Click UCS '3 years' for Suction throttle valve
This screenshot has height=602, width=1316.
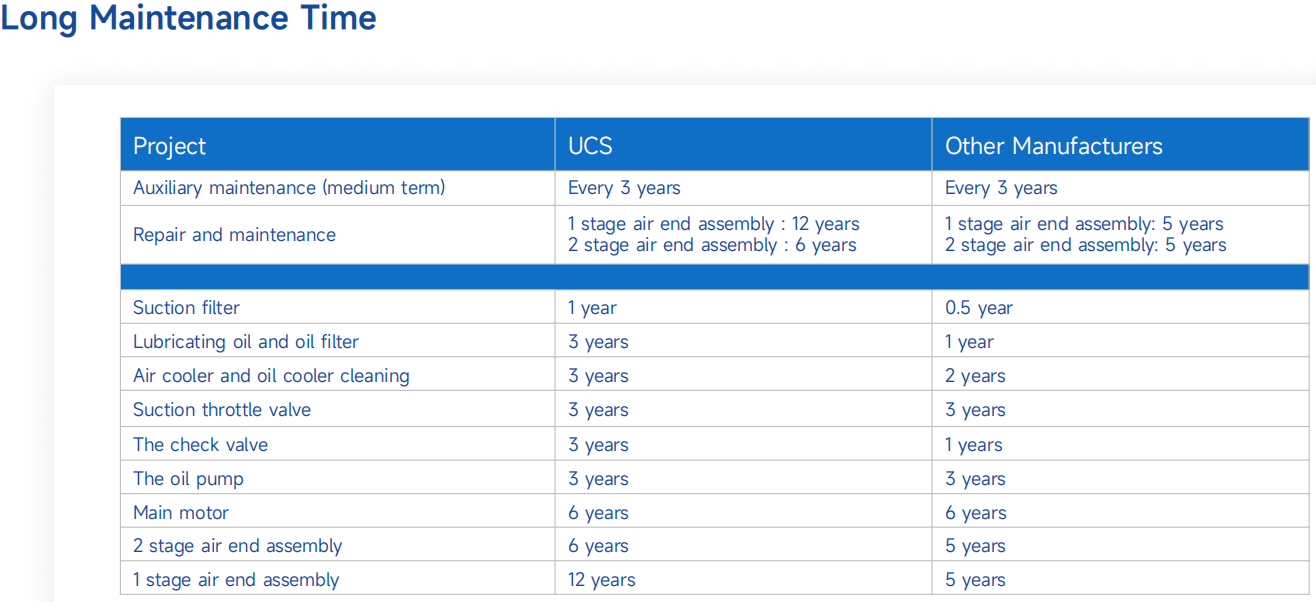[x=598, y=410]
